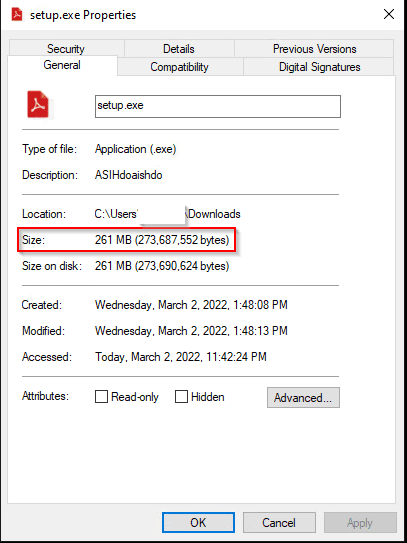Go to Previous Versions tab

click(315, 48)
